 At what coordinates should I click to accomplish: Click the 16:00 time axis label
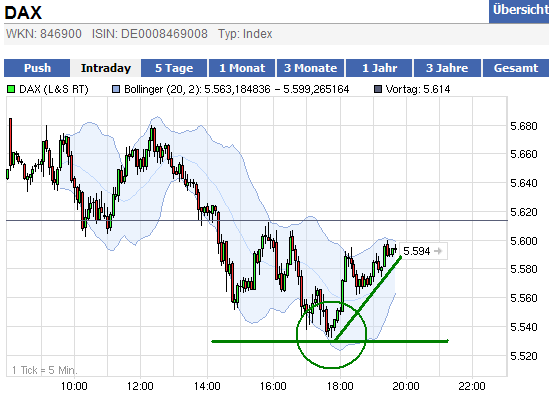(273, 386)
